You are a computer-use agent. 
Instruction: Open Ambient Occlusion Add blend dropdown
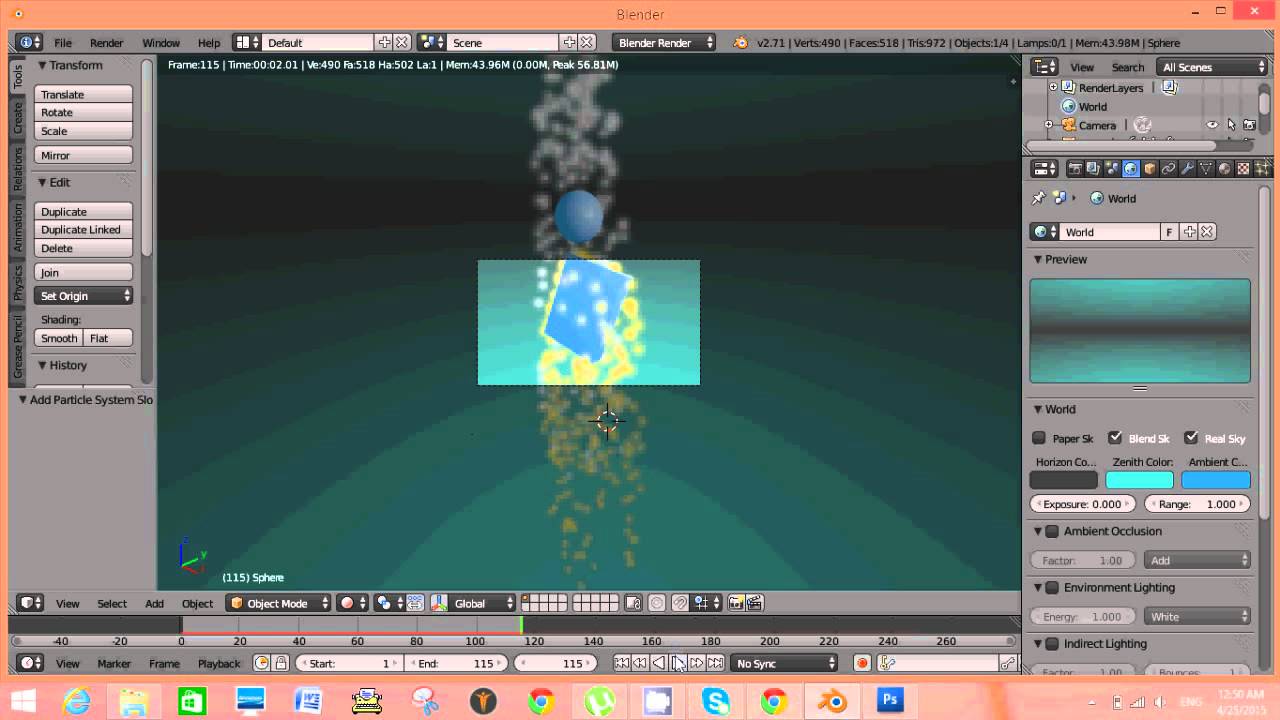(x=1198, y=560)
